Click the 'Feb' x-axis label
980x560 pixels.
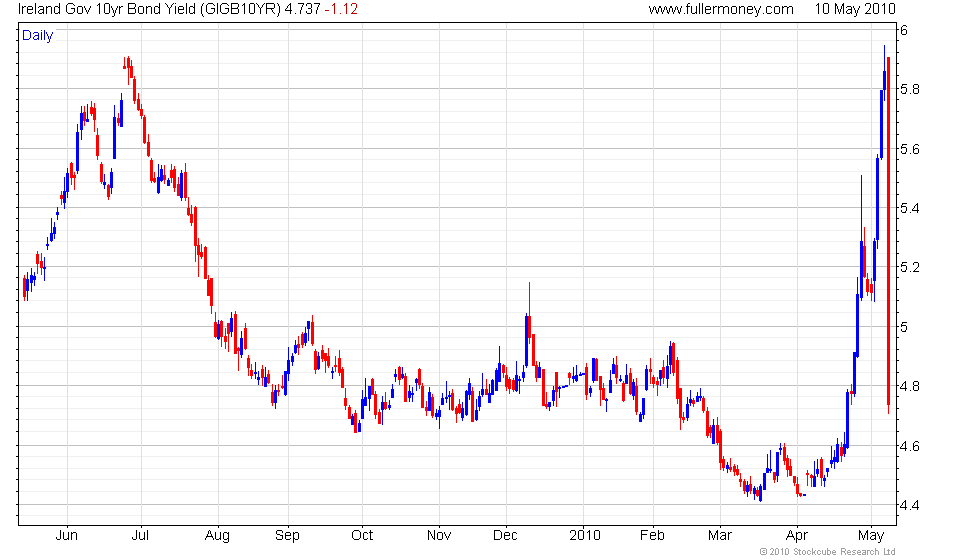click(652, 536)
